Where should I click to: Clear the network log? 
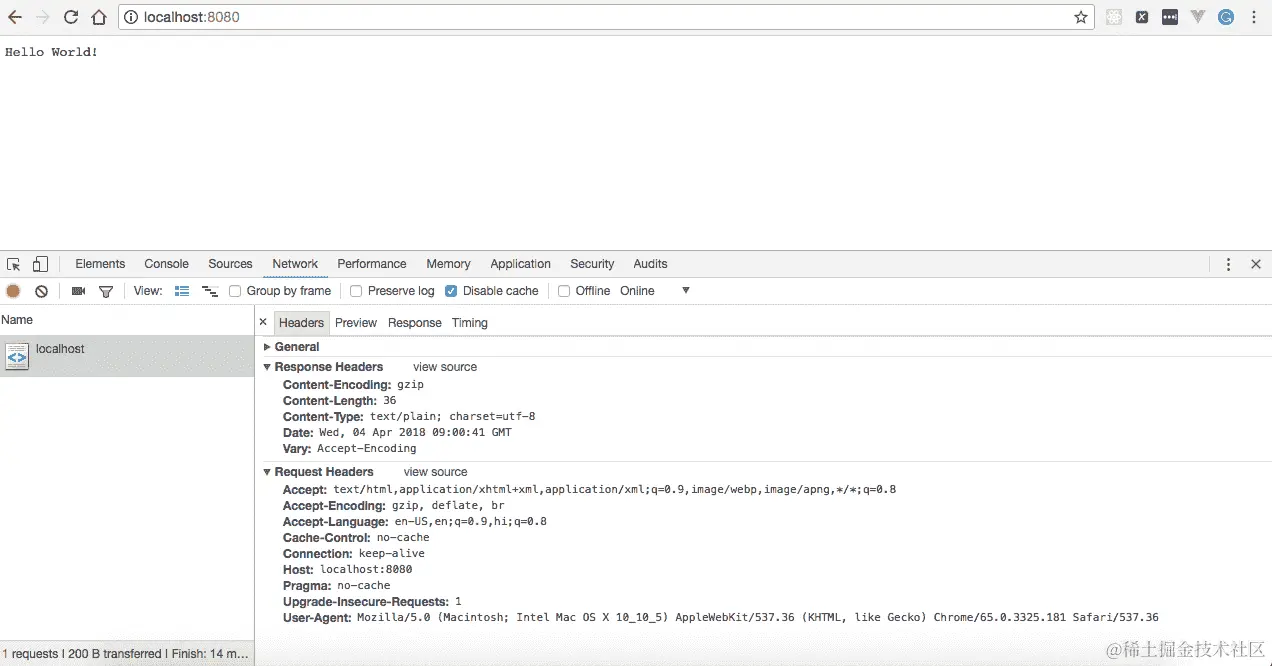point(41,291)
